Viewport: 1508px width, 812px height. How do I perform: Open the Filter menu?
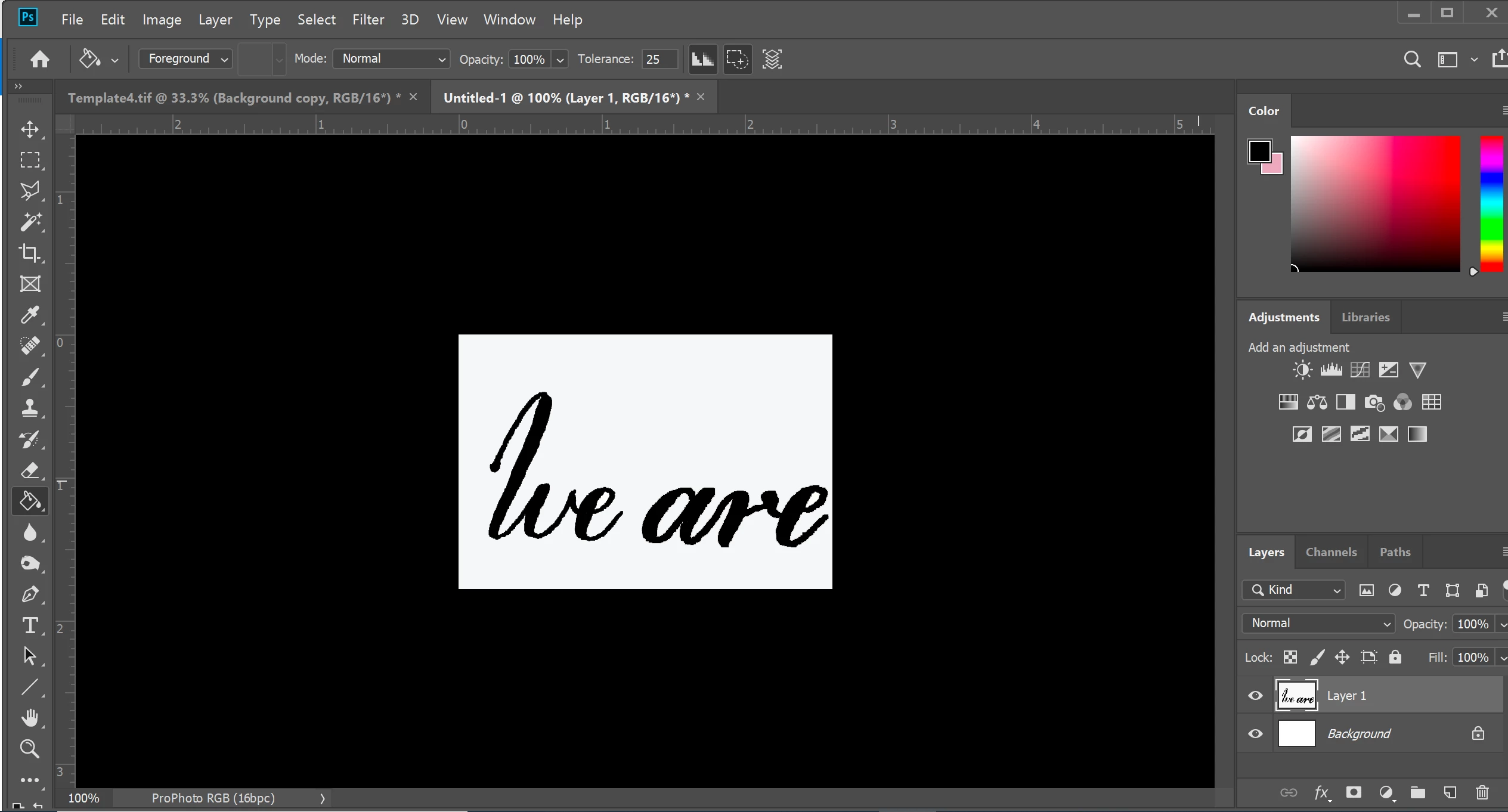[x=368, y=20]
